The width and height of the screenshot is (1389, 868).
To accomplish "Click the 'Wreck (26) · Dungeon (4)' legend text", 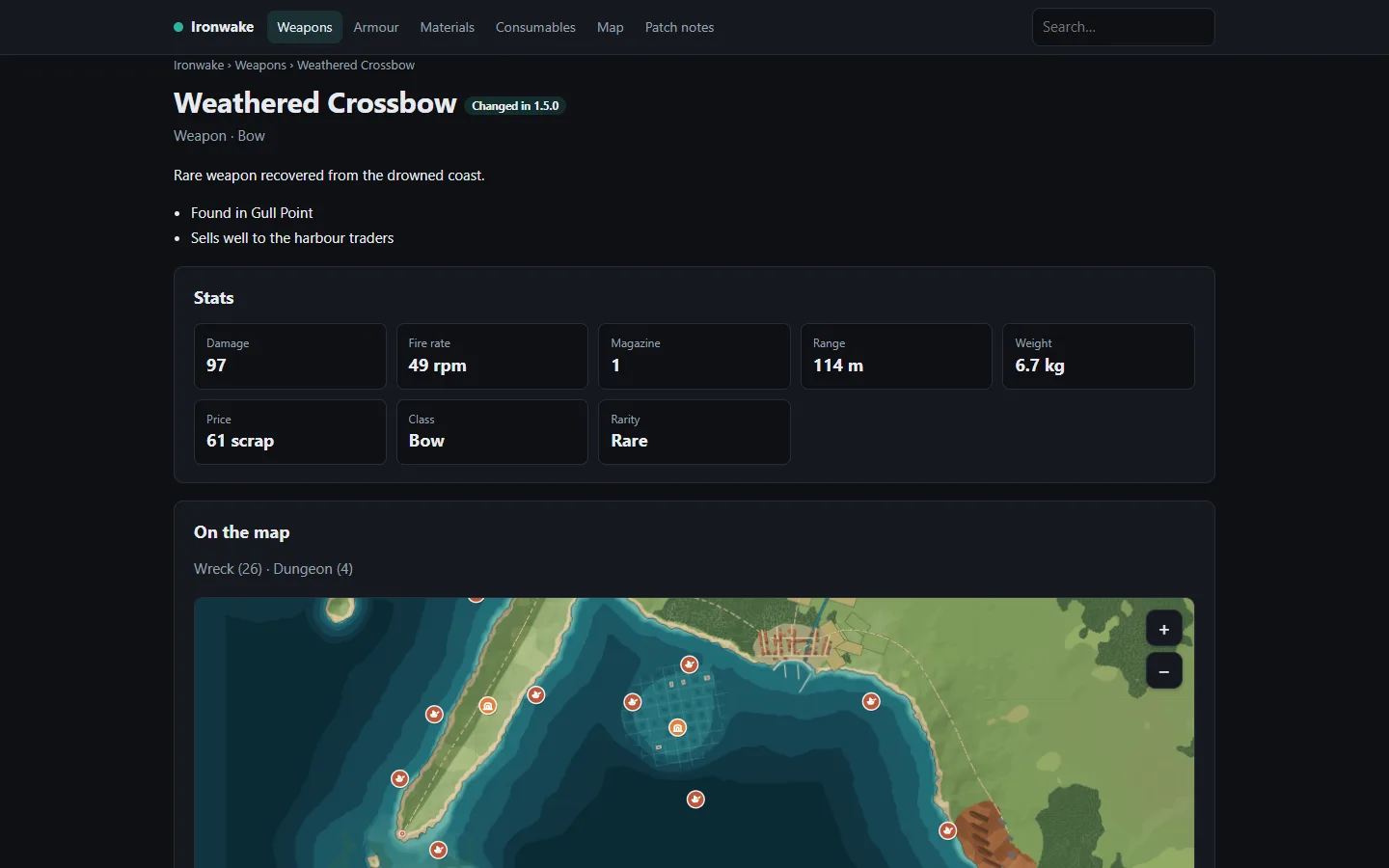I will pyautogui.click(x=273, y=569).
